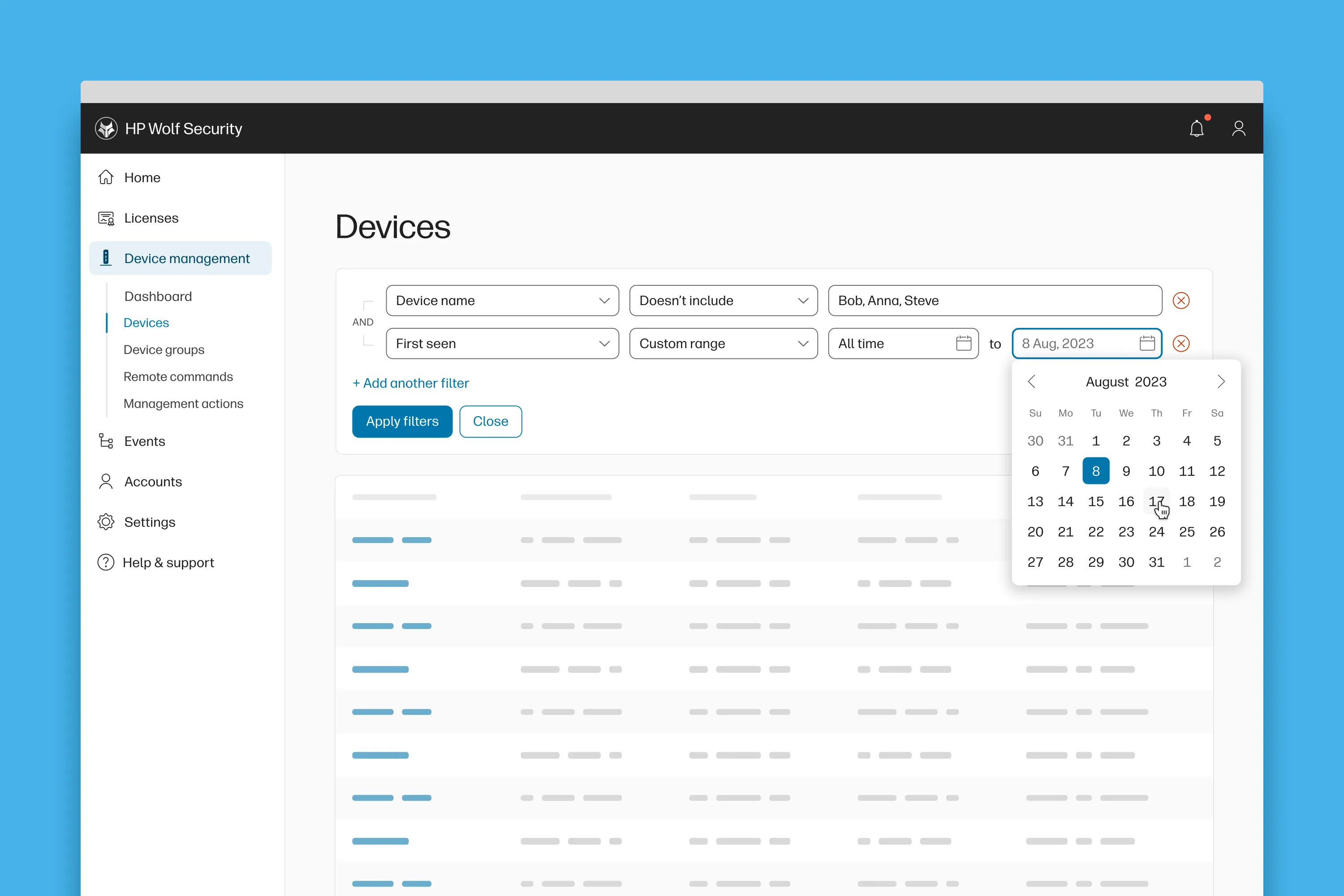Select August 6 in the calendar
The width and height of the screenshot is (1344, 896).
click(x=1035, y=471)
